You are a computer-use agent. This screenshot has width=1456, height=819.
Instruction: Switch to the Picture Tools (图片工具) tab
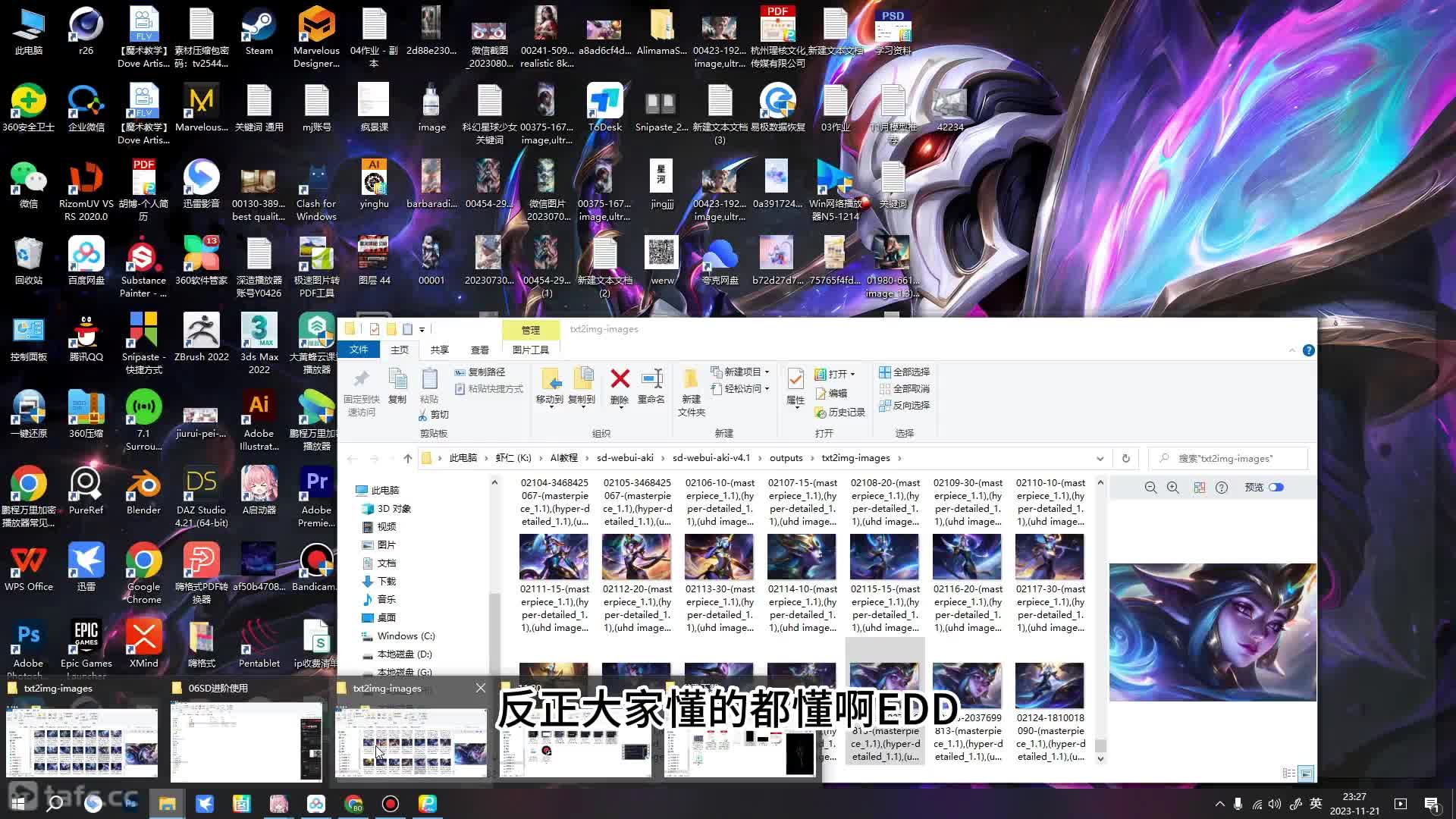tap(531, 350)
